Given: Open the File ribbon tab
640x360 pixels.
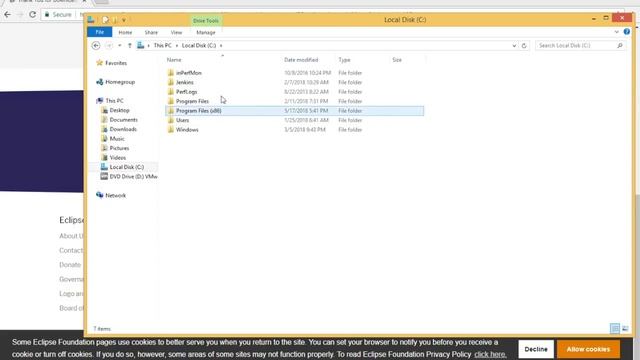Looking at the screenshot, I should click(x=100, y=32).
